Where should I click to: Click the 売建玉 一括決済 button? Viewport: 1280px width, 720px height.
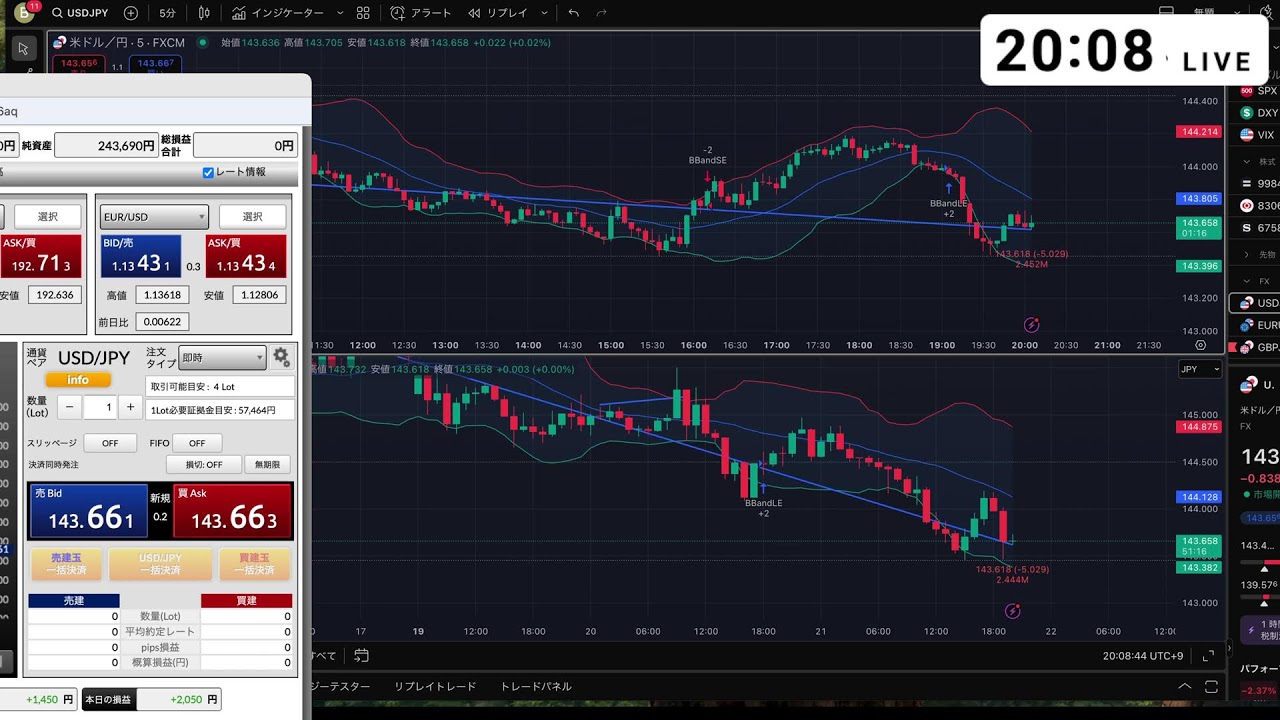(68, 564)
